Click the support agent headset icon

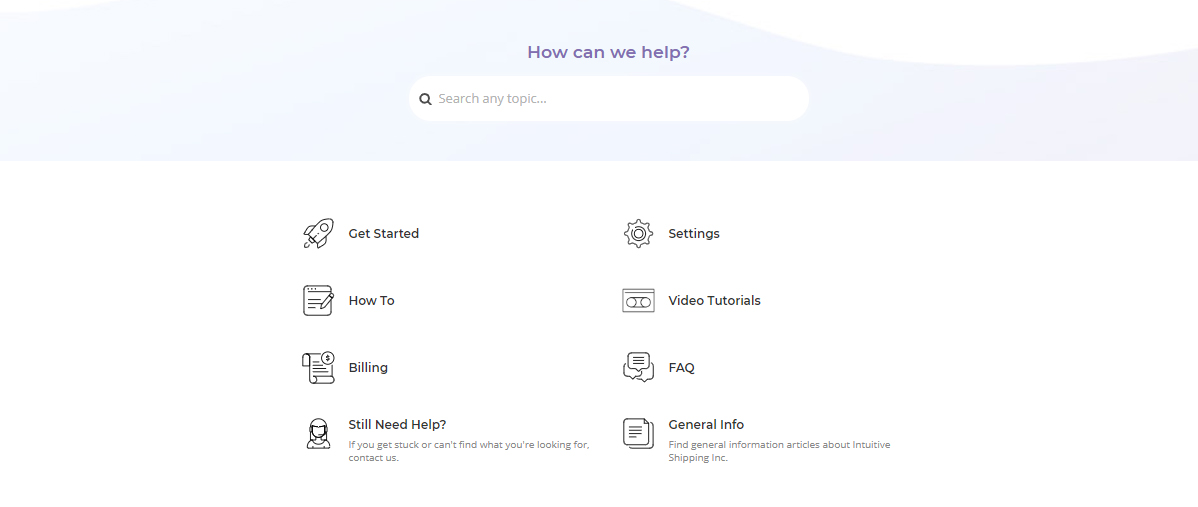coord(318,434)
